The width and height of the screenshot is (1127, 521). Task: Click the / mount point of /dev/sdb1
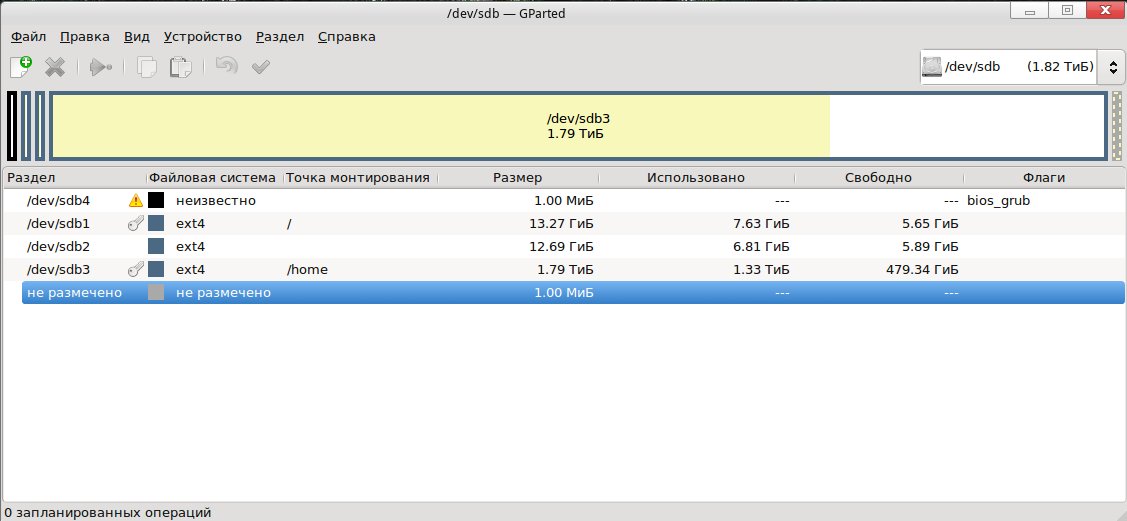tap(288, 223)
